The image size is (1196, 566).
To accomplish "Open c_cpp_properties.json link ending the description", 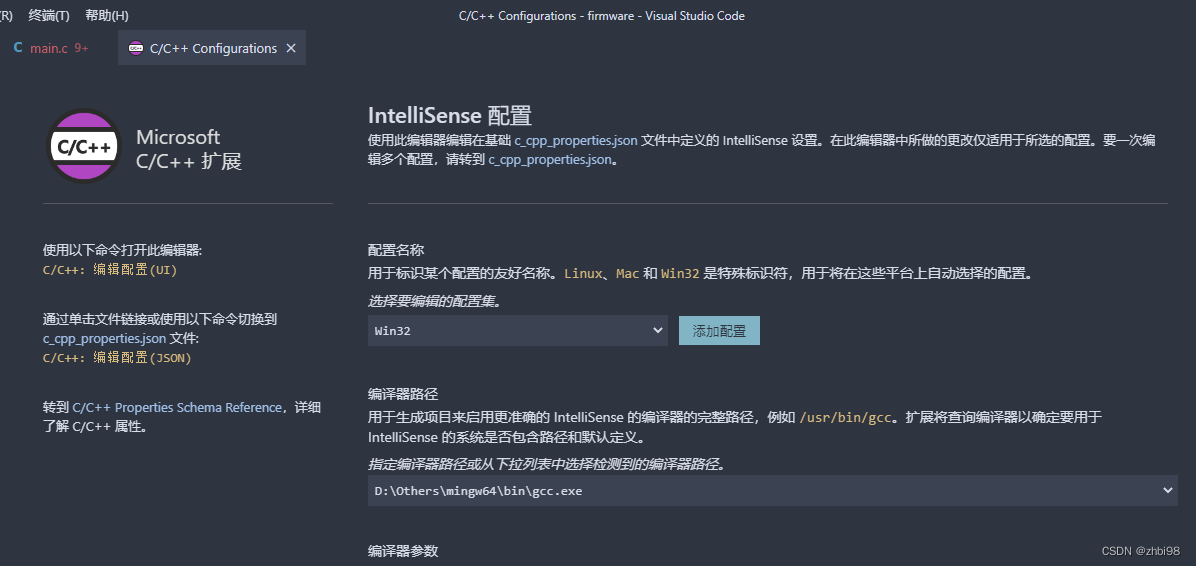I will click(550, 160).
